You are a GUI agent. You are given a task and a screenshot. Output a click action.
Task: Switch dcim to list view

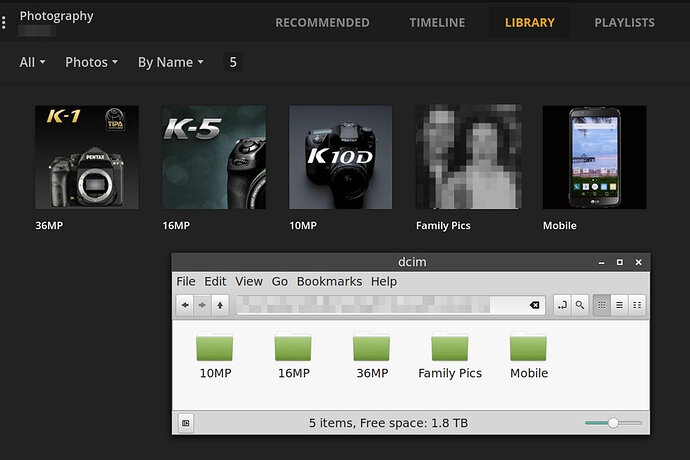619,305
